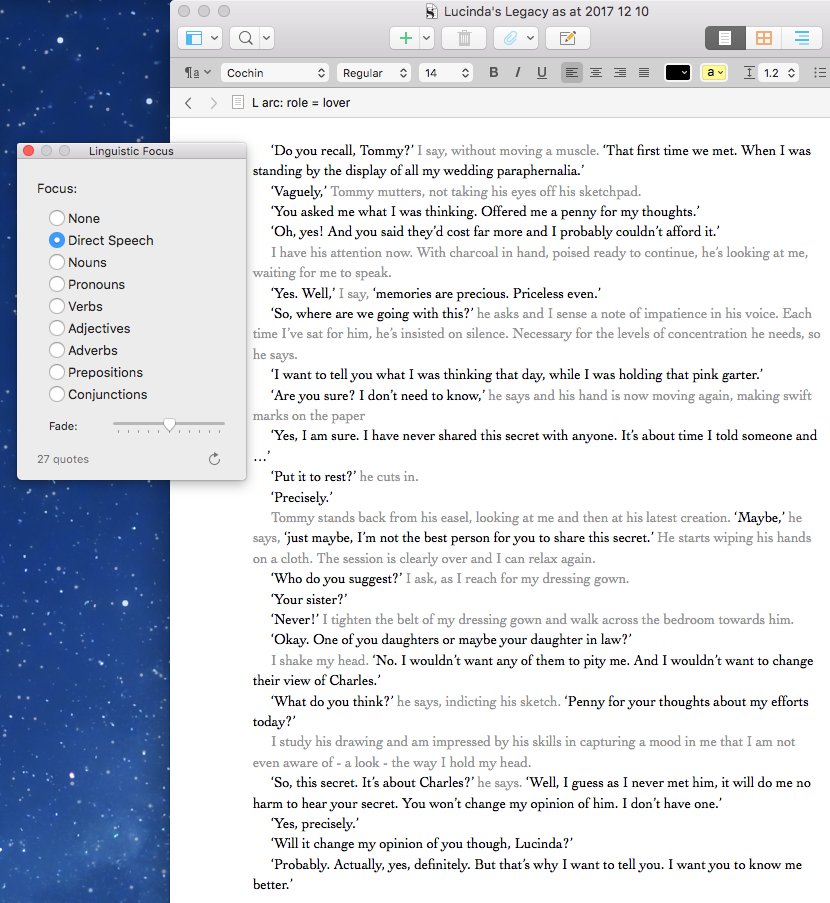
Task: Add a new document with the plus
Action: [405, 39]
